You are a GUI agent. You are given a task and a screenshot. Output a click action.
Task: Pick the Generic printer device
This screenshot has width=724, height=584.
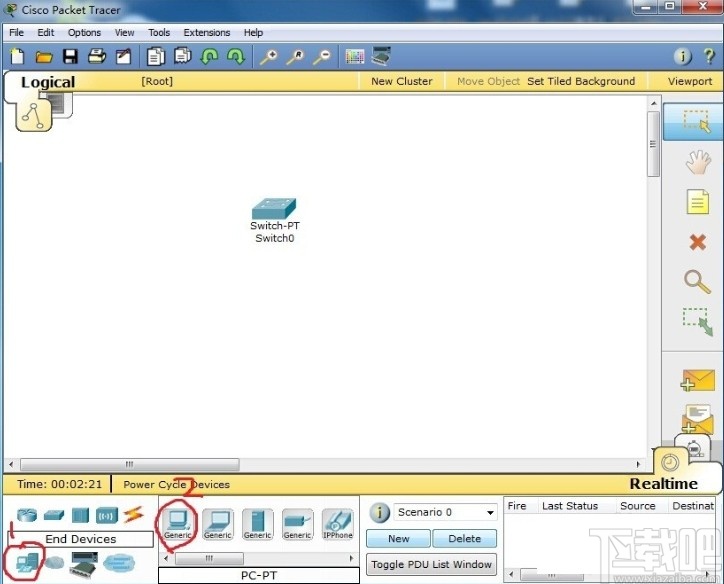pyautogui.click(x=297, y=524)
